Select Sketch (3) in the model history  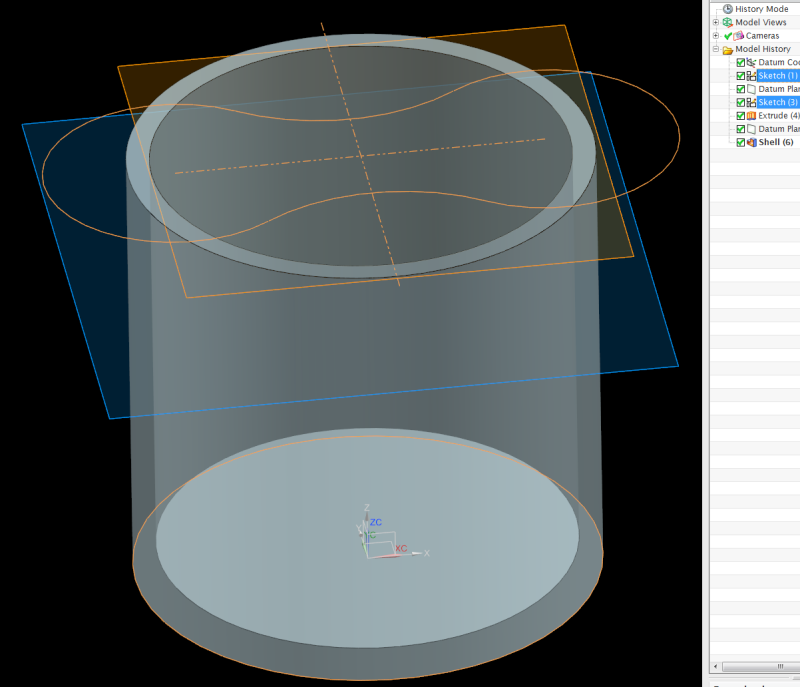(x=778, y=102)
